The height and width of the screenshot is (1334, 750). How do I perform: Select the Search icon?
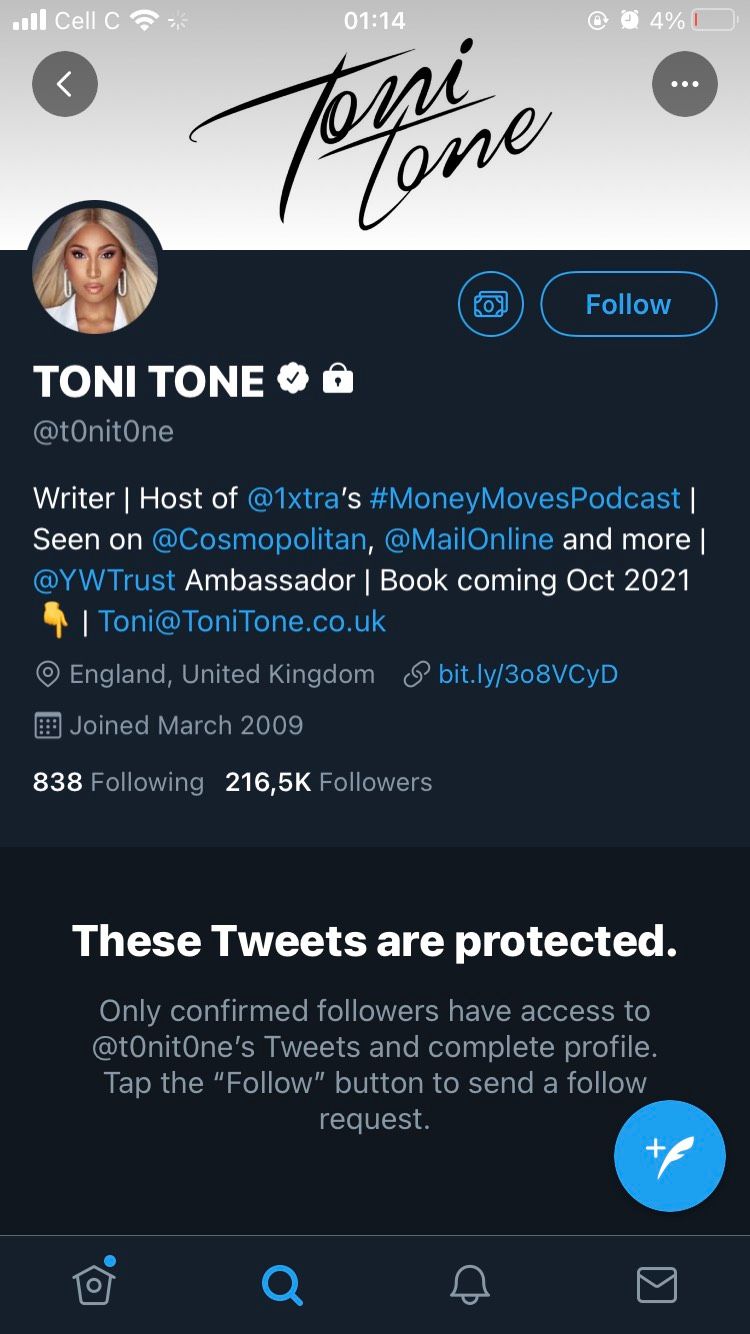pos(281,1283)
